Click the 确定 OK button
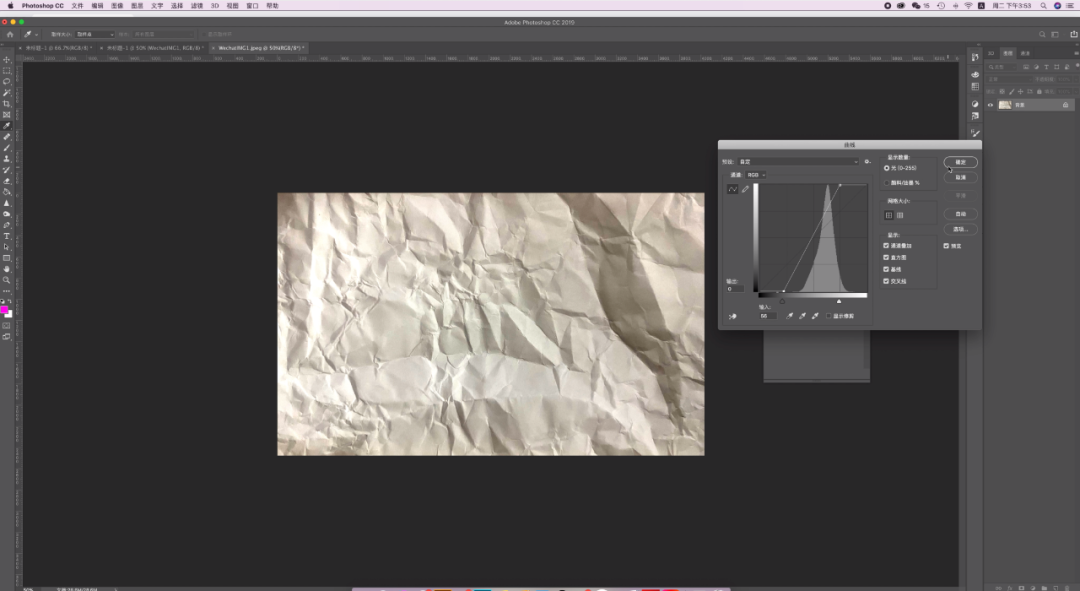The width and height of the screenshot is (1080, 591). click(x=960, y=162)
